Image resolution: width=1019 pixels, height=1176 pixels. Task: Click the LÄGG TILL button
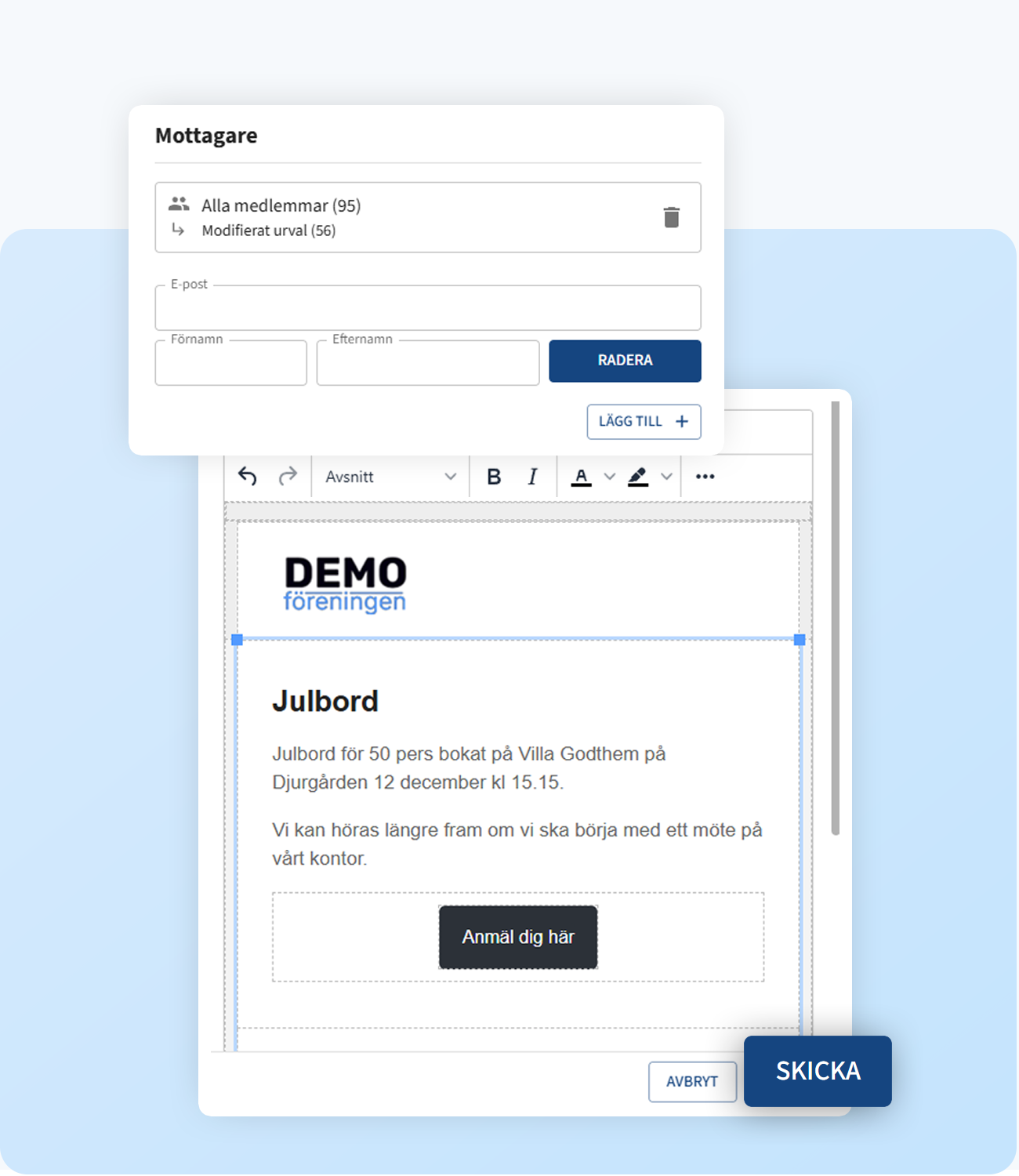click(644, 422)
